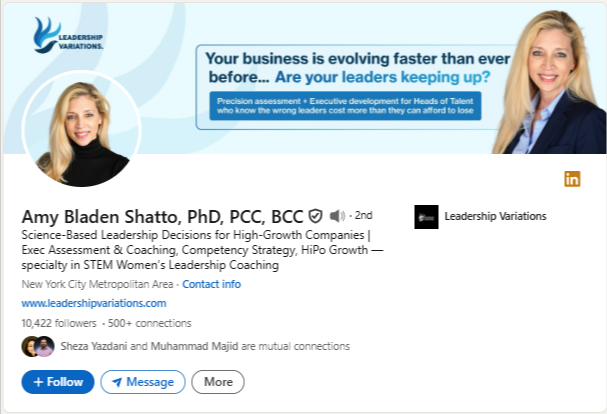
Task: Open the More actions menu
Action: [218, 382]
